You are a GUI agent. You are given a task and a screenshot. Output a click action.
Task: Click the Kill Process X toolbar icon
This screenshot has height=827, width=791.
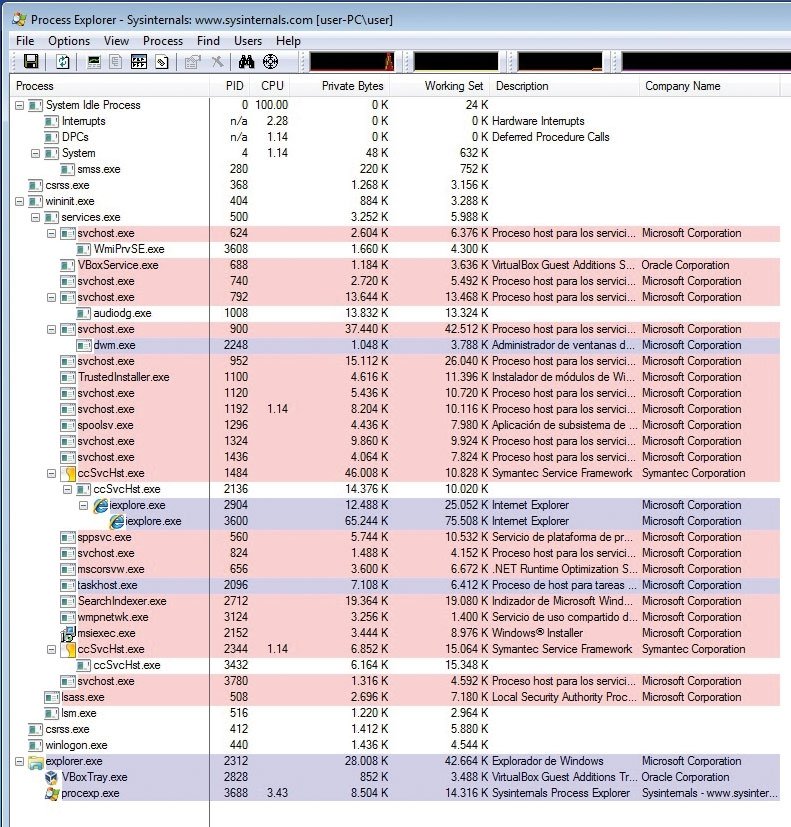coord(217,62)
